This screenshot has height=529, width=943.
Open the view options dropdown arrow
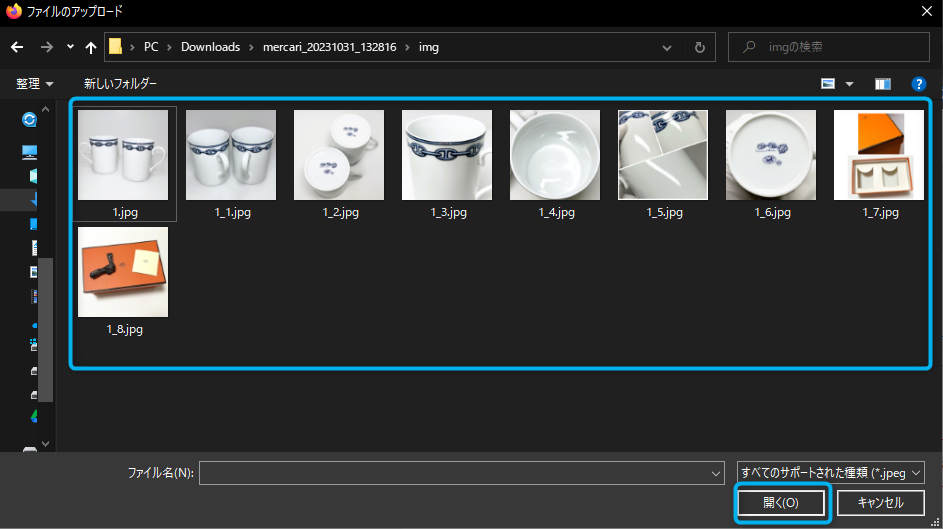tap(849, 84)
